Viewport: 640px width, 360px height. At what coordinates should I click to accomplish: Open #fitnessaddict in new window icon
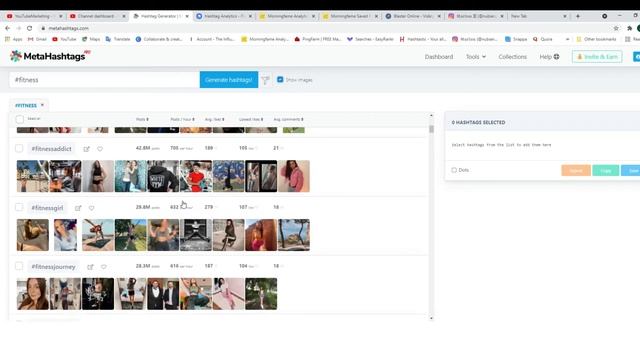[x=87, y=149]
